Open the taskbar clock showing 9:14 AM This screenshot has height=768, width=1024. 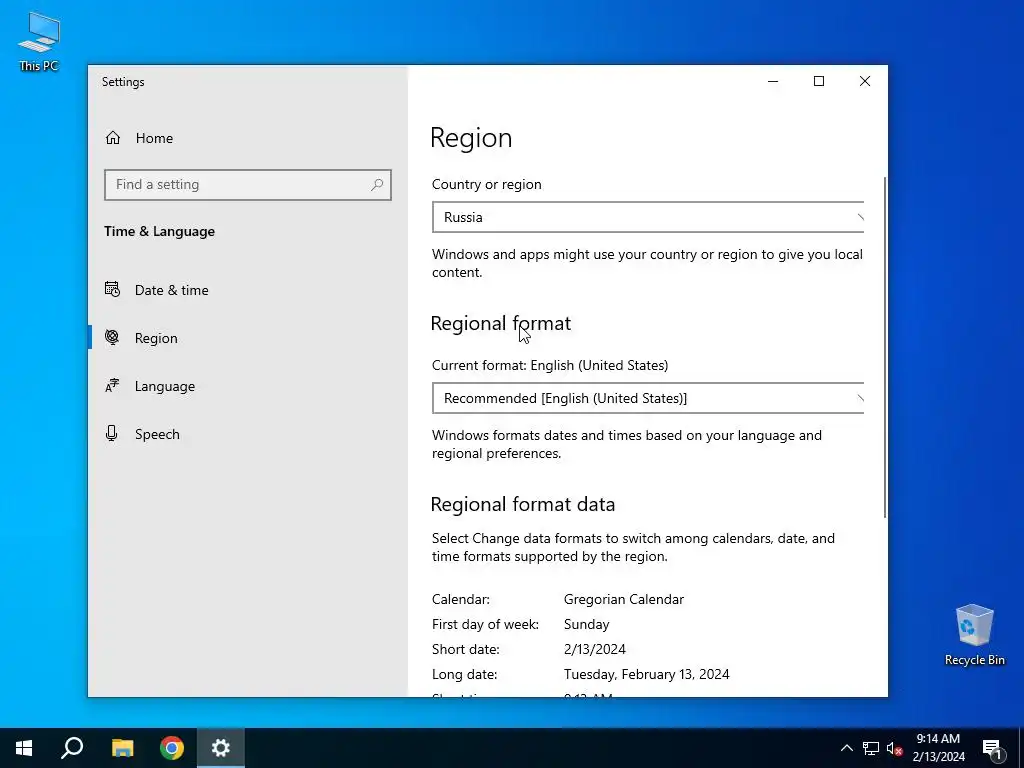938,748
